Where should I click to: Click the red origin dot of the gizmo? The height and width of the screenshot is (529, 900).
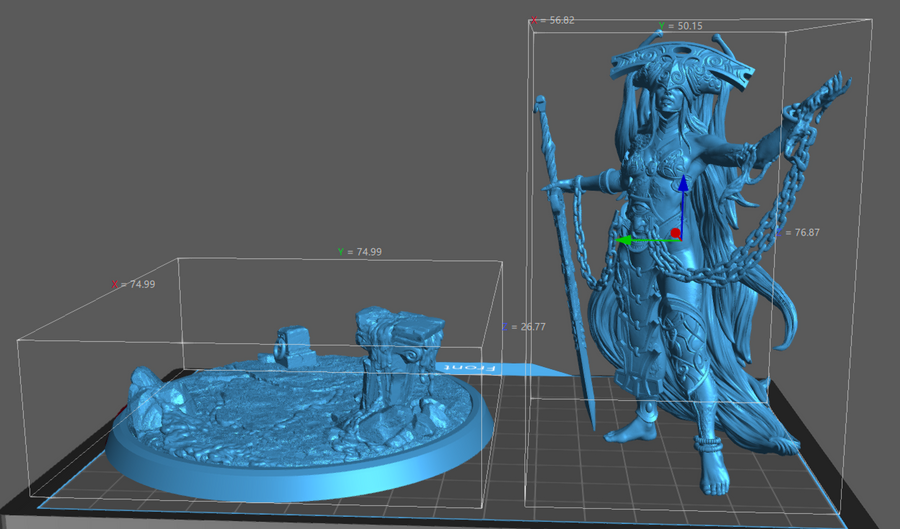676,234
